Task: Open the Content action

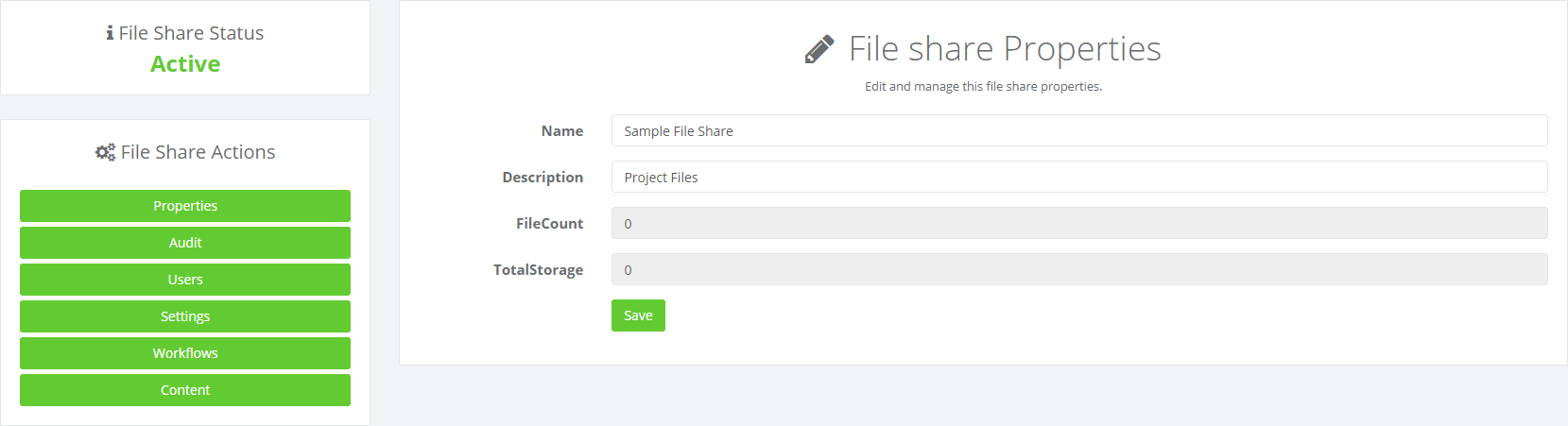Action: pos(185,390)
